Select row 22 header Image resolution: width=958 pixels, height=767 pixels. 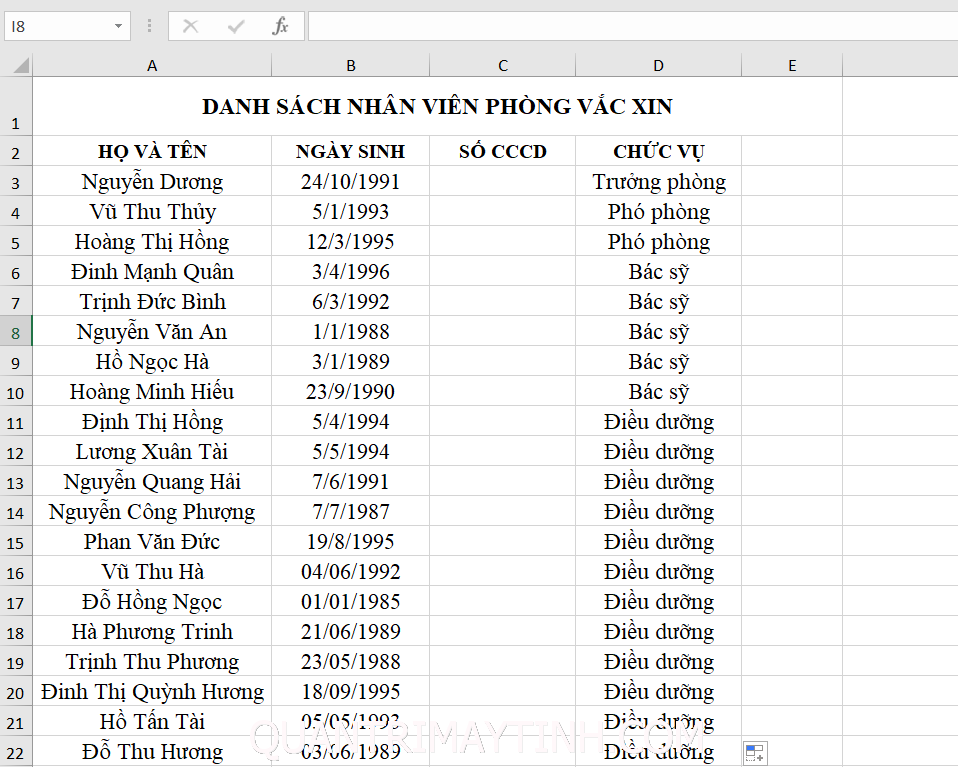click(x=16, y=752)
